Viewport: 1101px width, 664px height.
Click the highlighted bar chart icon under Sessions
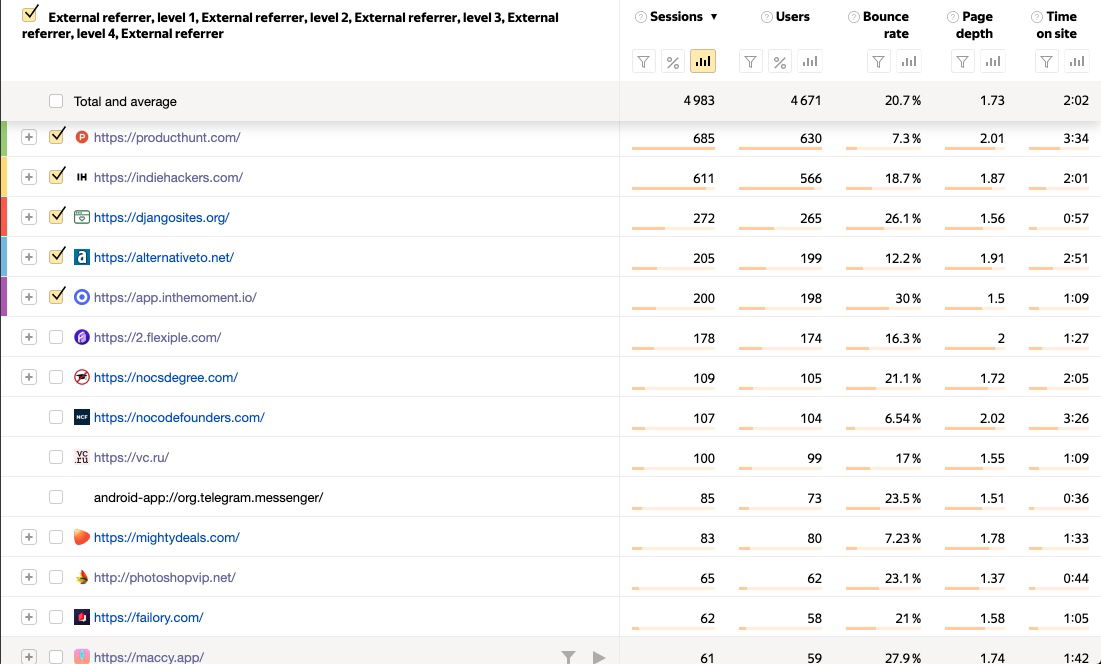[x=703, y=62]
